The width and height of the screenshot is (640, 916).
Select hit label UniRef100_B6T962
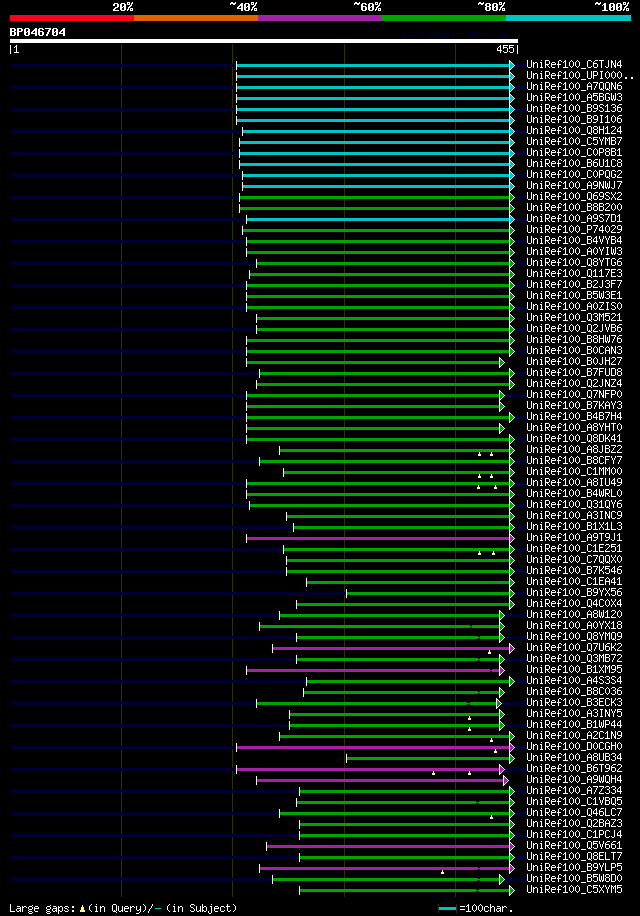[574, 769]
